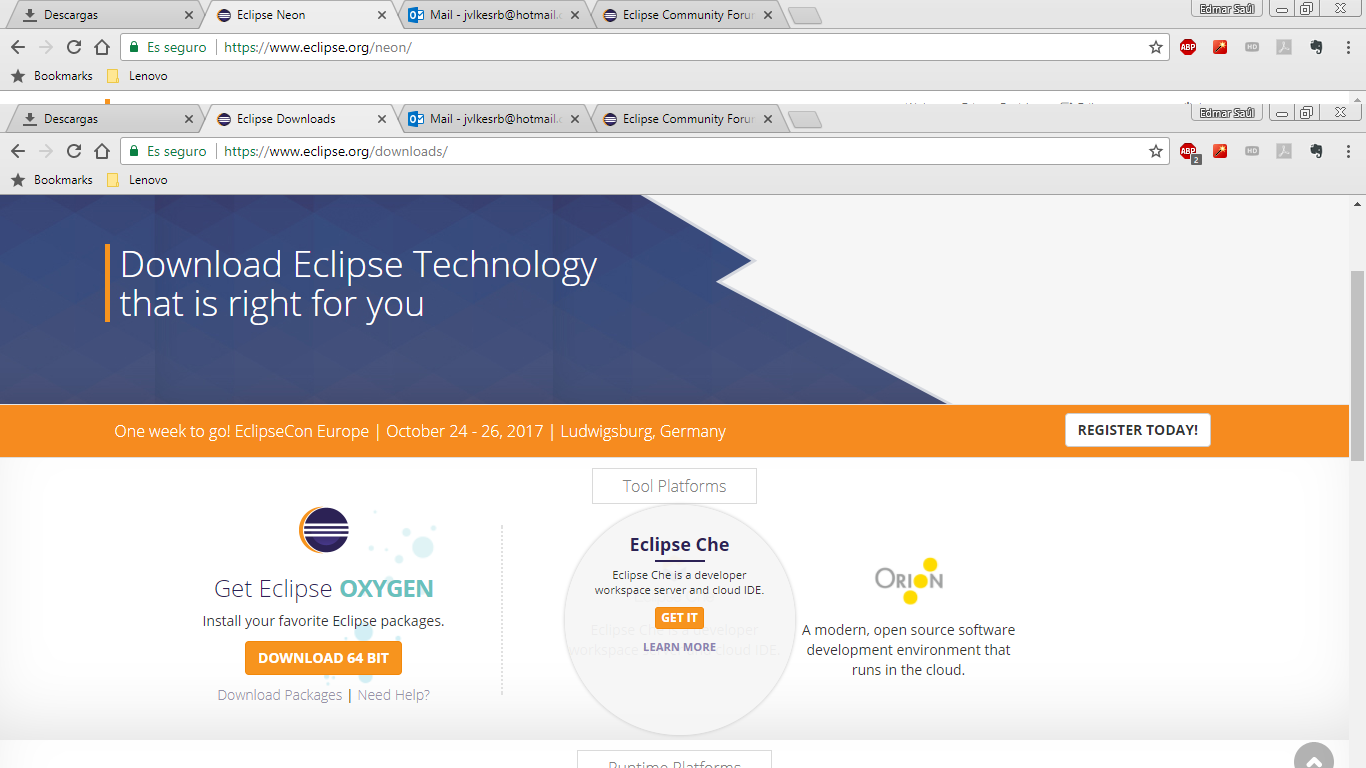Open Need Help? link

click(x=394, y=695)
